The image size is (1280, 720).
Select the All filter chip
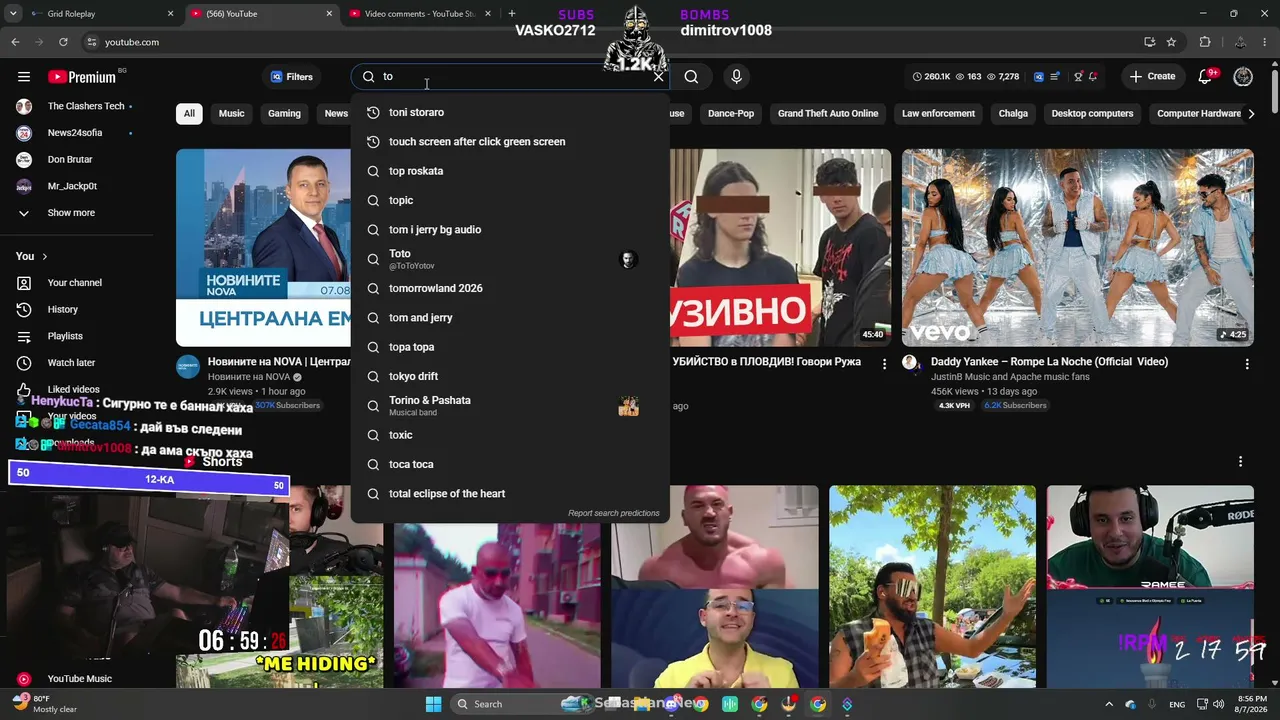[x=189, y=113]
